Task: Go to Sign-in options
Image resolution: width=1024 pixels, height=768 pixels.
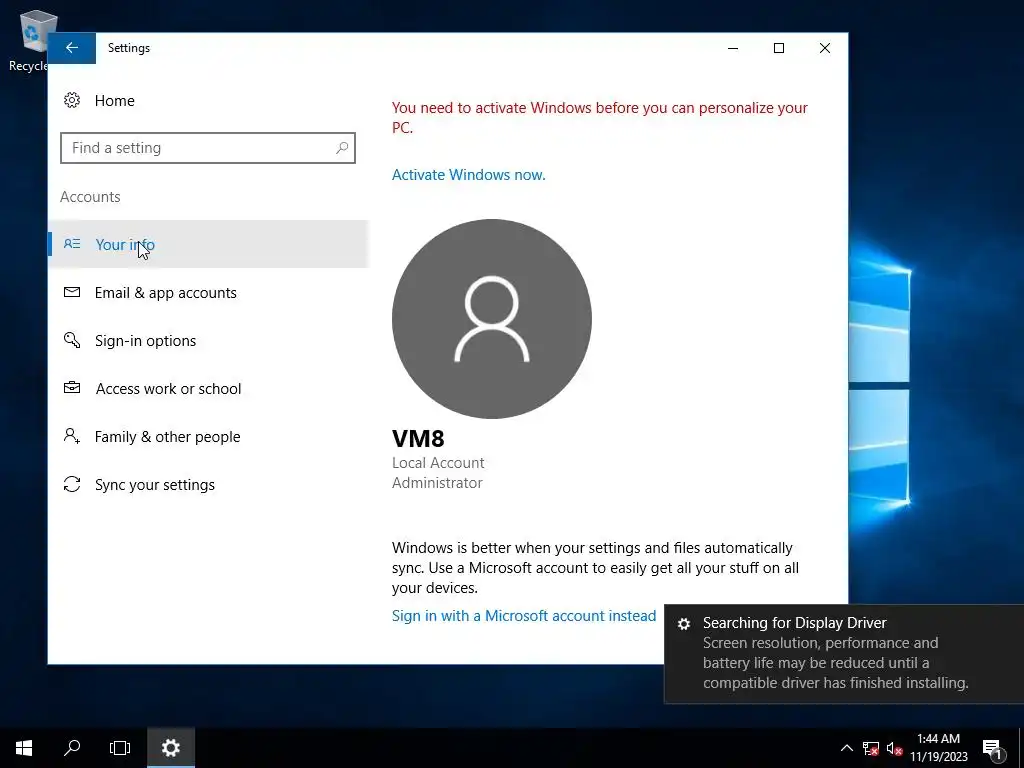Action: pyautogui.click(x=209, y=340)
